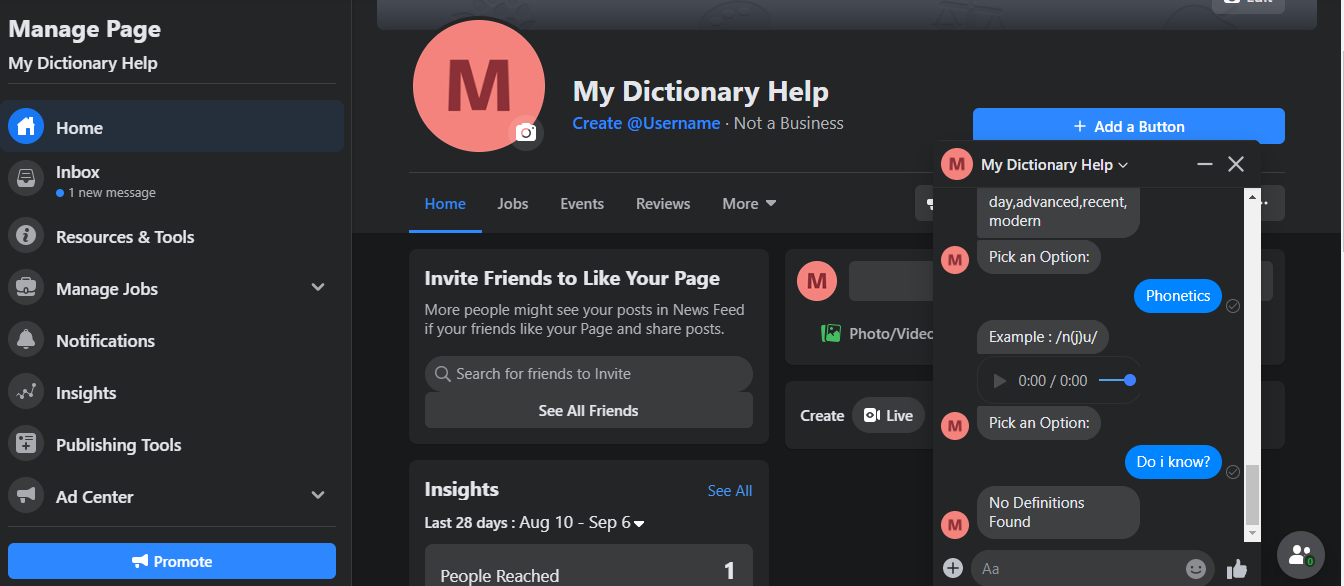Click the 'Do i know?' message bubble

[1173, 461]
